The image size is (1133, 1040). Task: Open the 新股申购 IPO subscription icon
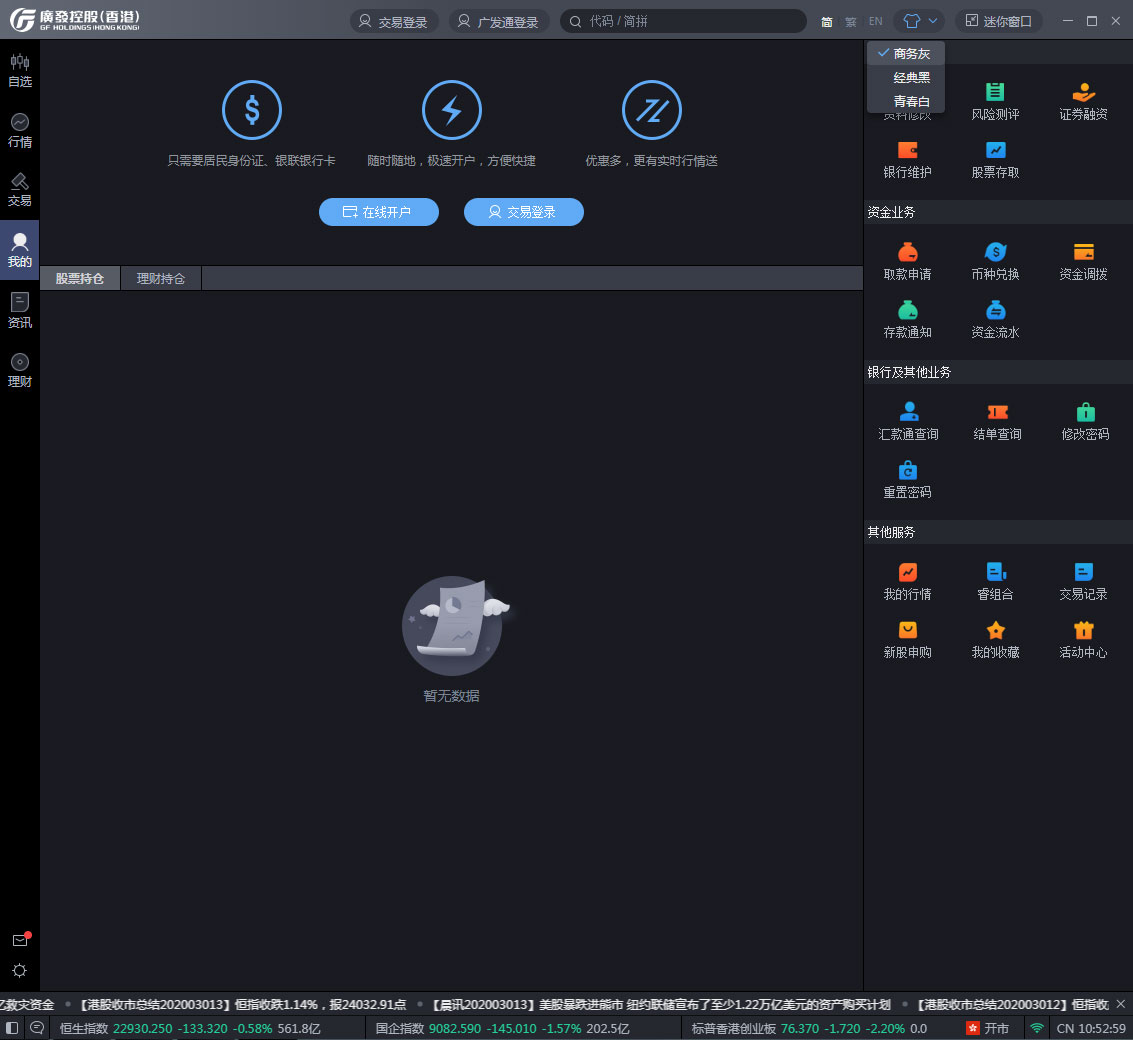(907, 639)
